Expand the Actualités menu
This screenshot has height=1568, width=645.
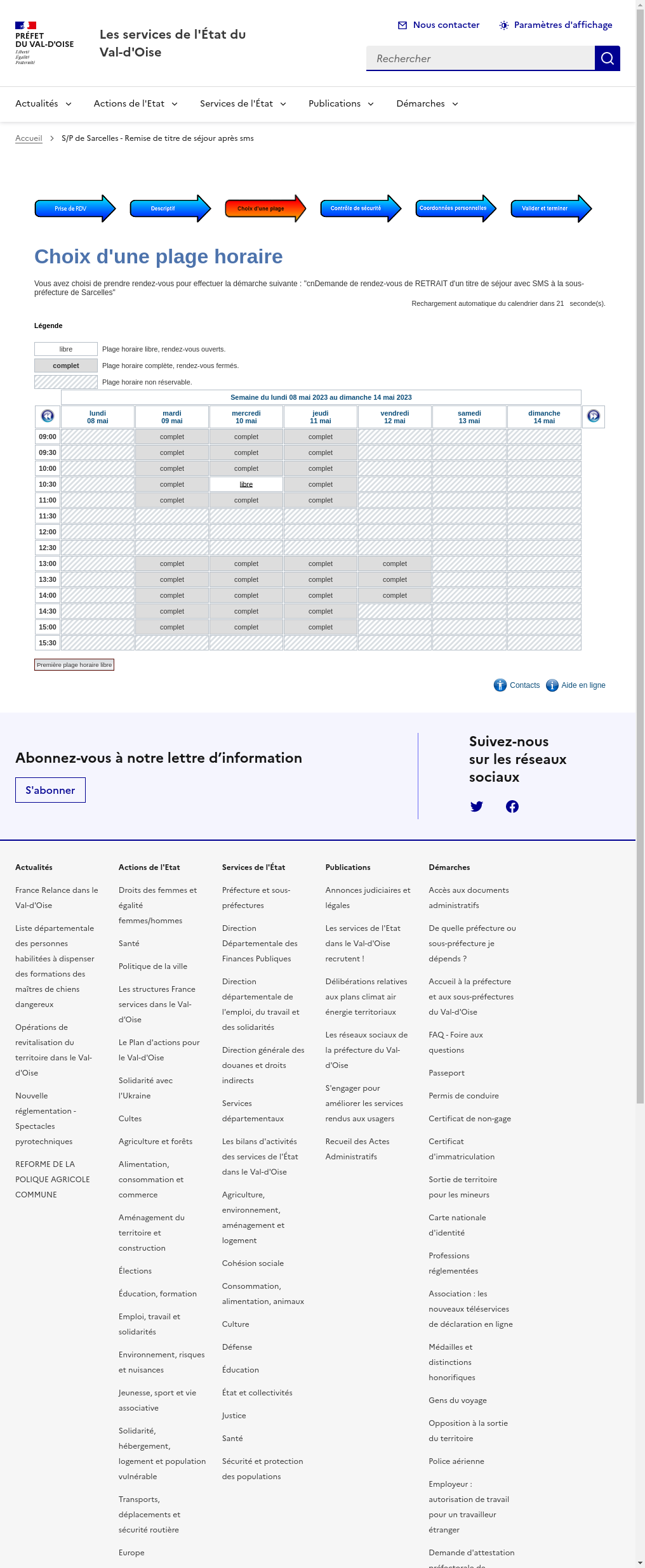pyautogui.click(x=44, y=103)
